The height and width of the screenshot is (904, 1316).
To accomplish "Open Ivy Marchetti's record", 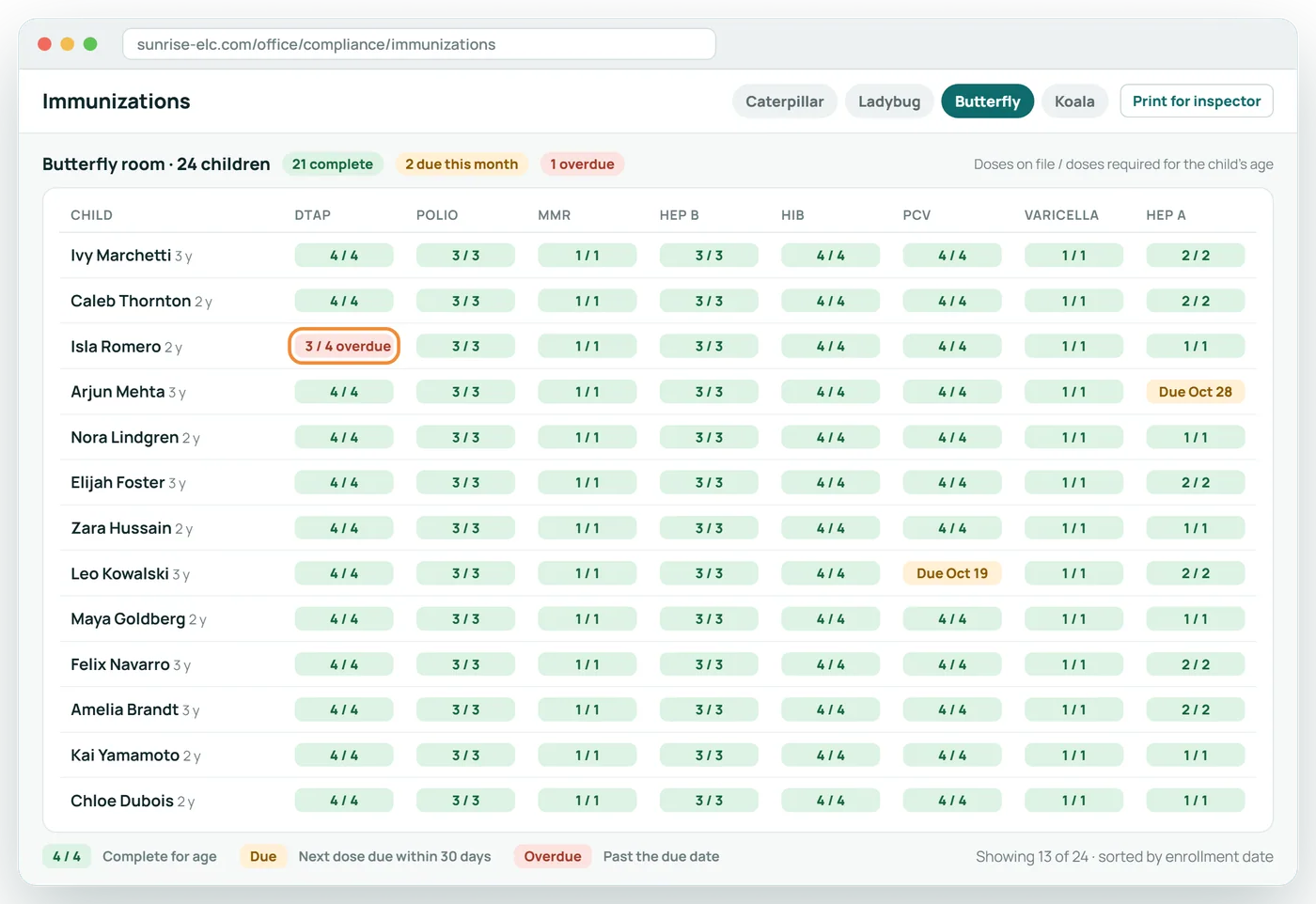I will [120, 256].
